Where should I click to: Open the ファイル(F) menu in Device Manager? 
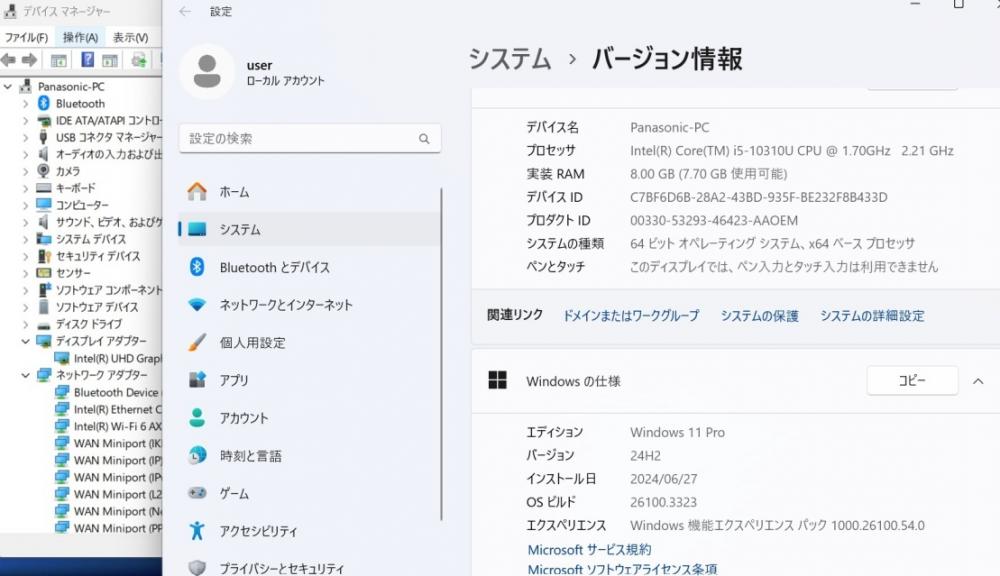click(26, 38)
